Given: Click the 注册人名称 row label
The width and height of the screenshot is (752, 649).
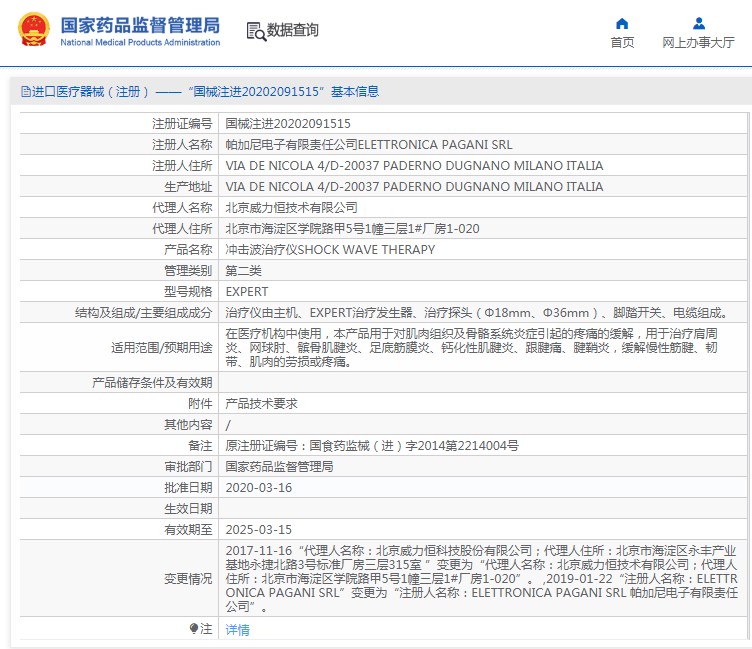Looking at the screenshot, I should point(182,144).
